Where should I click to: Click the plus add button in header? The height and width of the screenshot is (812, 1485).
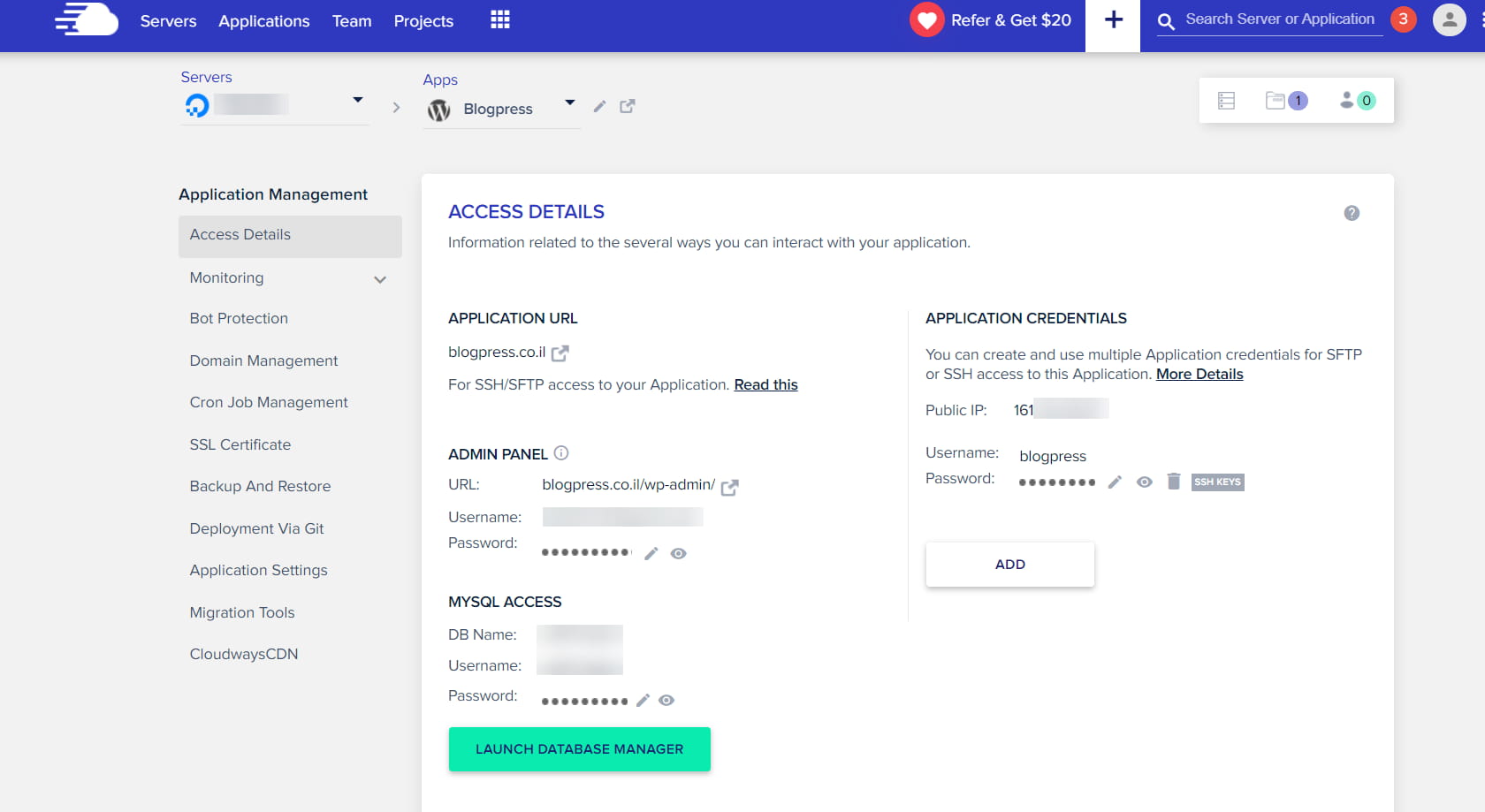pos(1113,19)
